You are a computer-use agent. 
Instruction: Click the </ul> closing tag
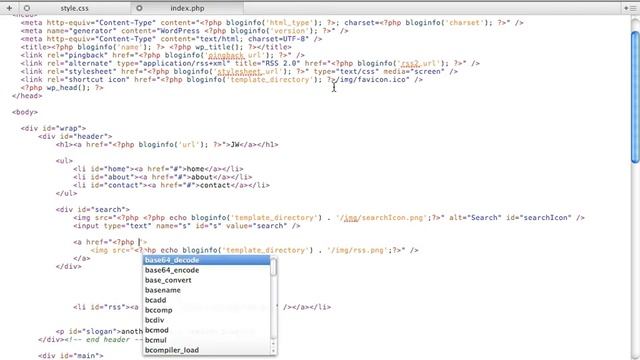tap(66, 193)
